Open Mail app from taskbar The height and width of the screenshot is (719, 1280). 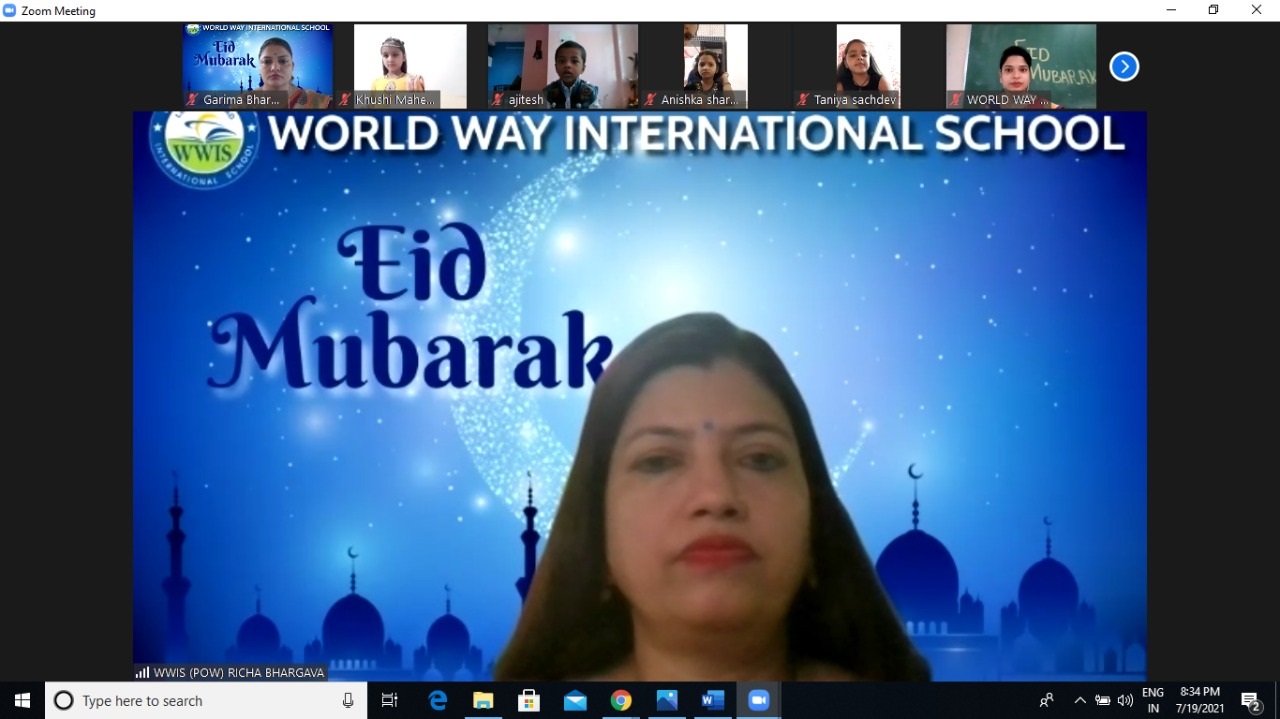[x=575, y=701]
